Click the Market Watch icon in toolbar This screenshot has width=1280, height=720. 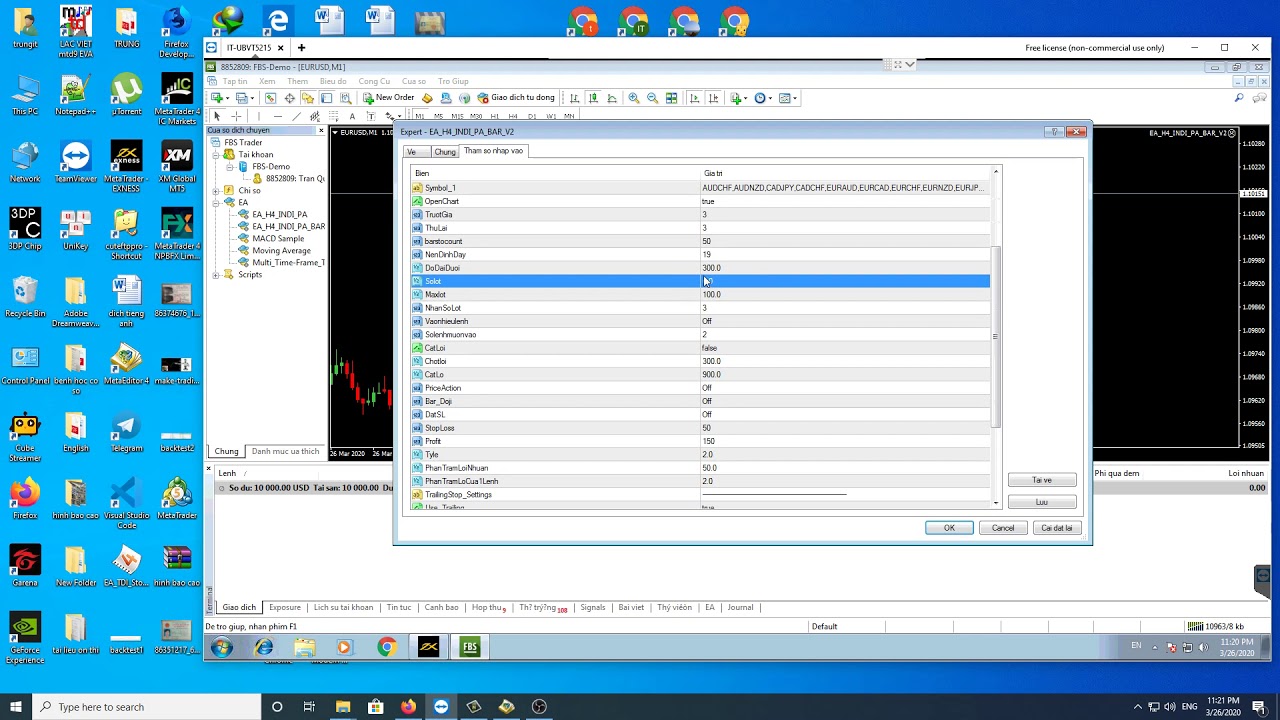click(x=270, y=98)
